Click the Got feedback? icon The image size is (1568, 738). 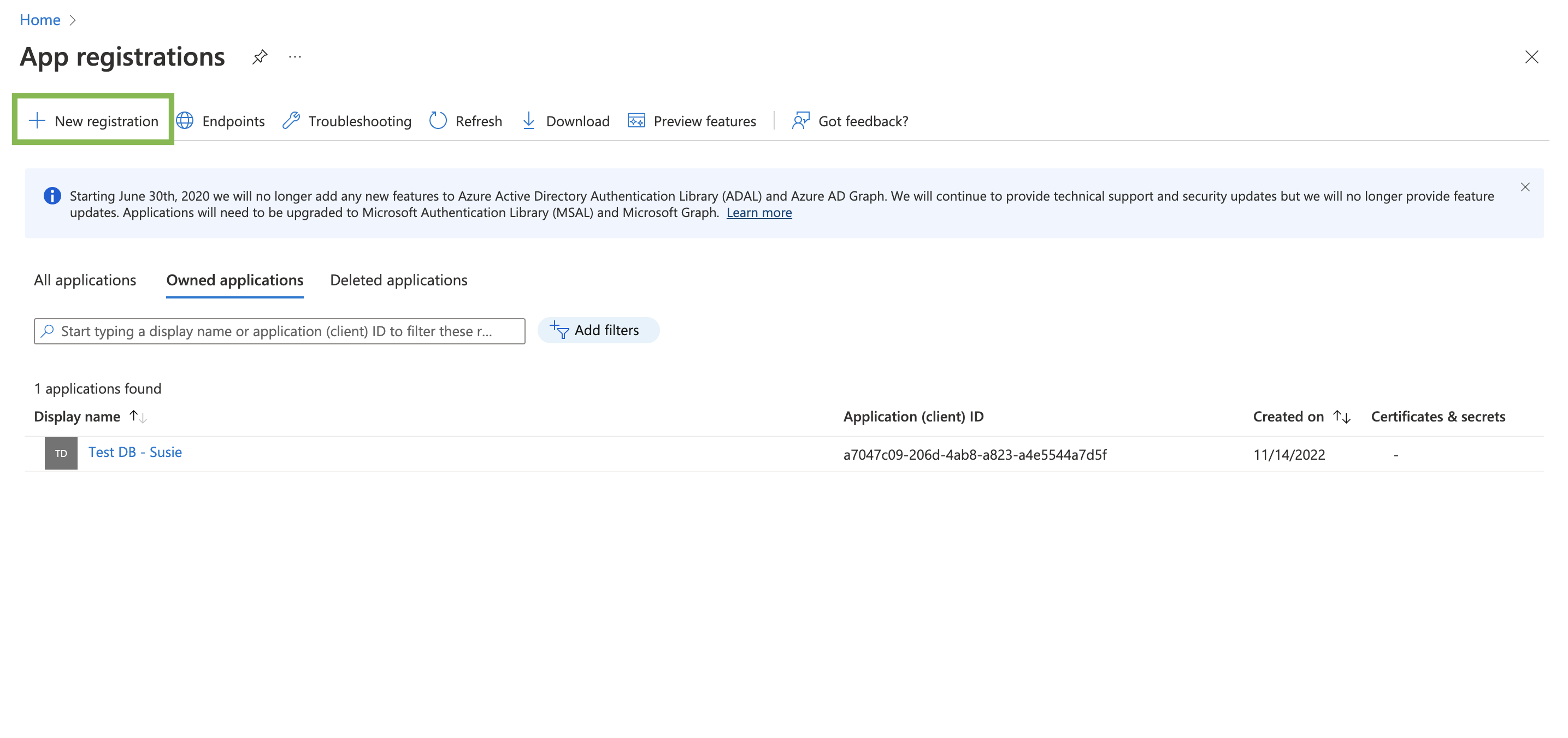[800, 121]
